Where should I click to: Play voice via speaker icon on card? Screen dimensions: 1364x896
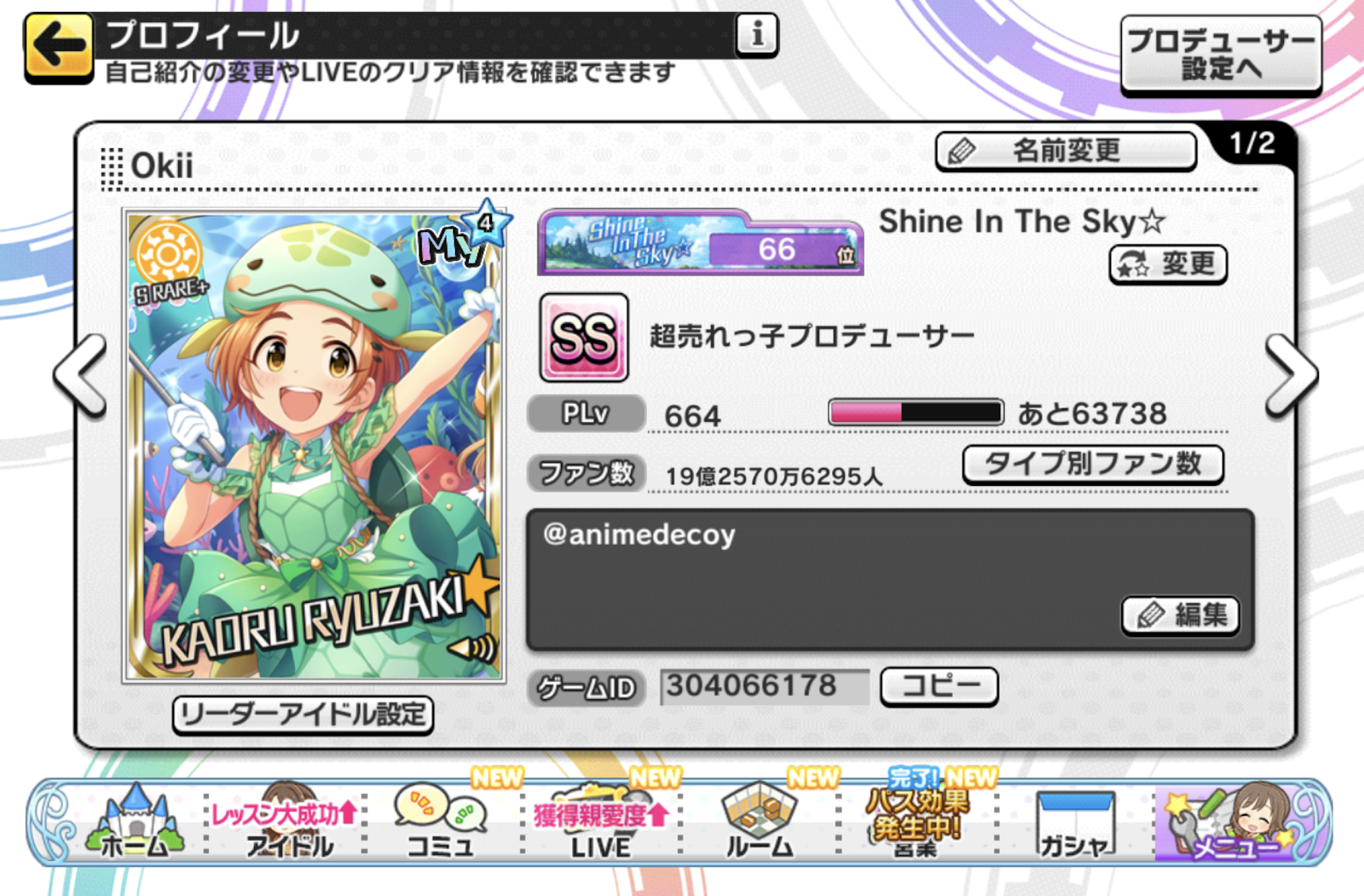[471, 650]
